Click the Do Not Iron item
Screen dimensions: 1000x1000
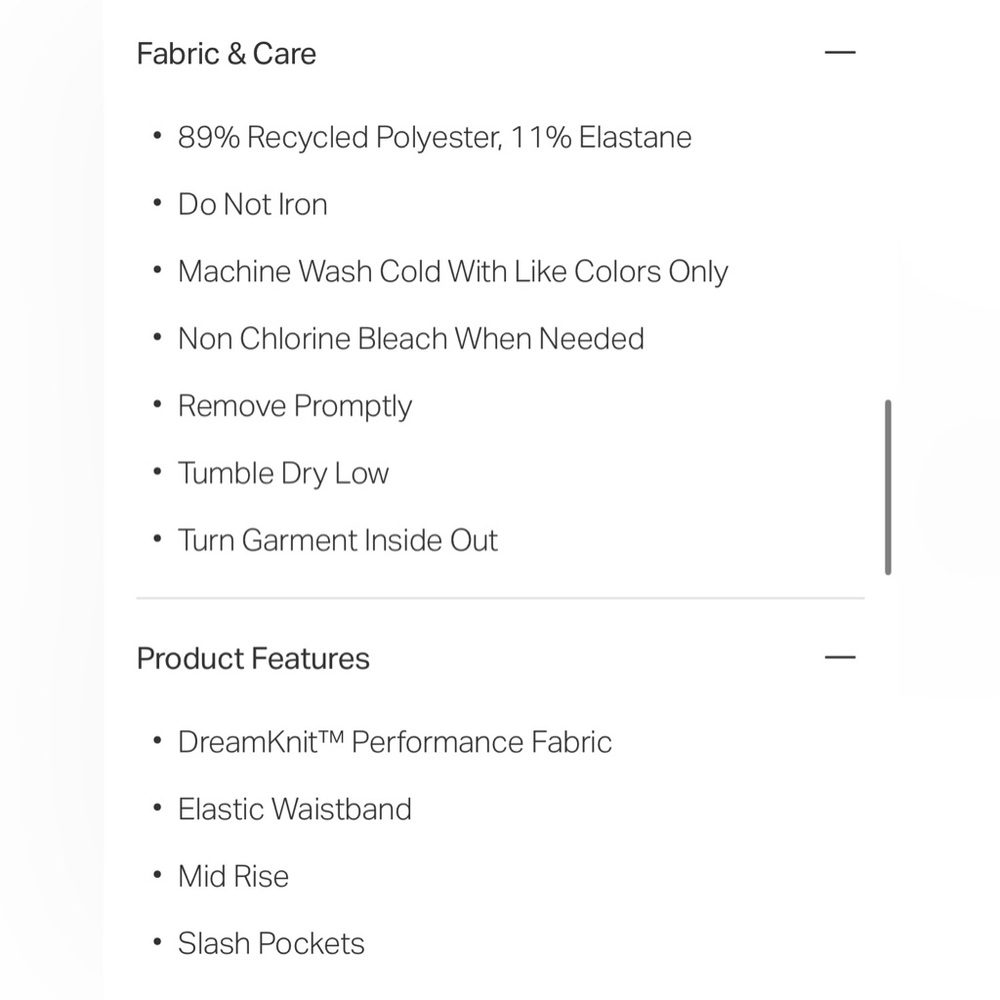[253, 205]
